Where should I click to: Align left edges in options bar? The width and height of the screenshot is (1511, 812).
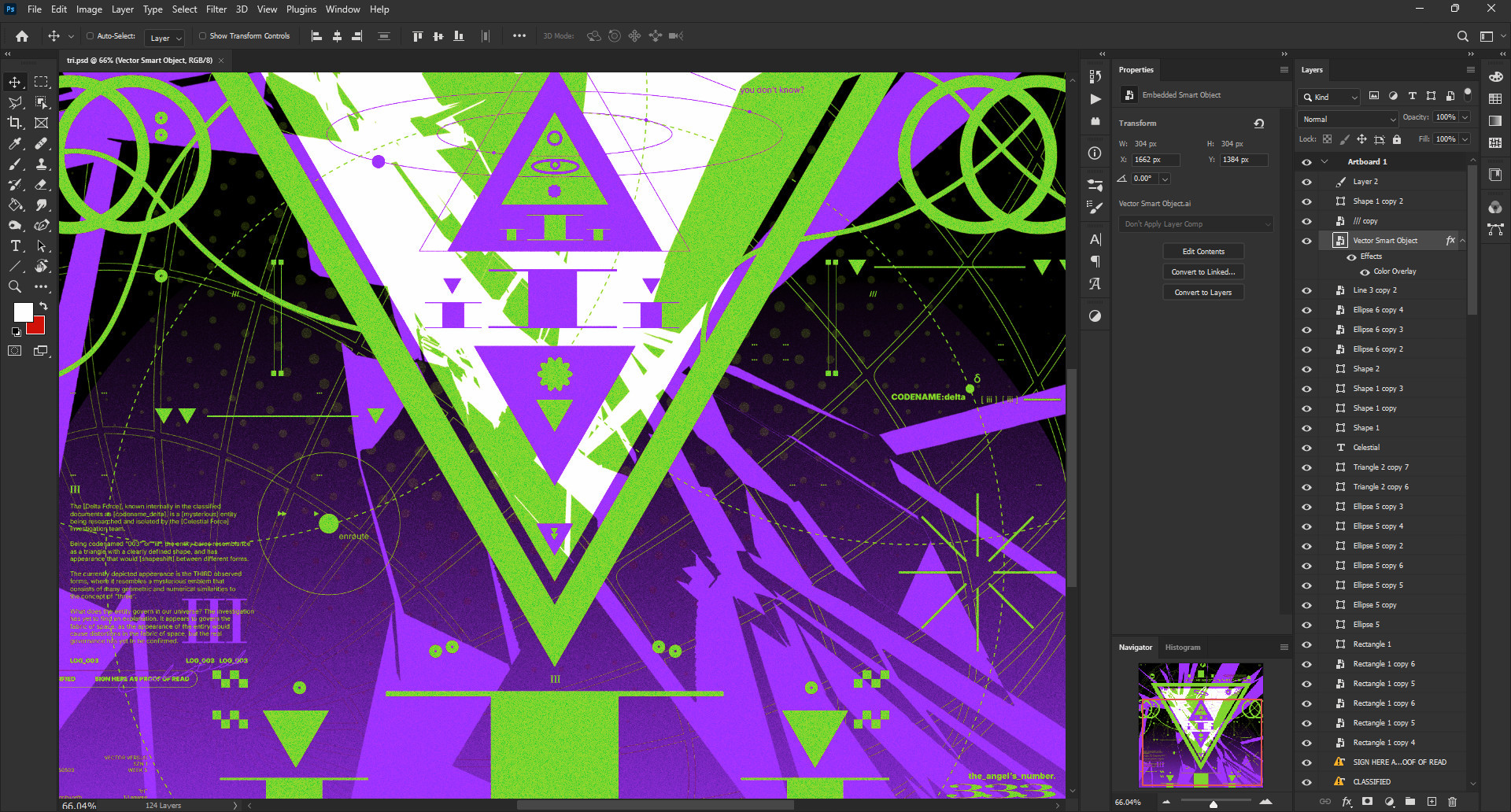click(x=316, y=36)
